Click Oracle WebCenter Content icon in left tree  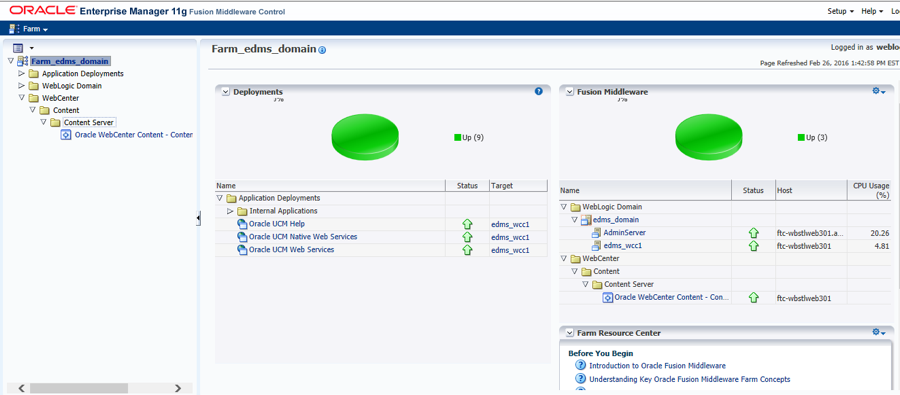[x=66, y=135]
